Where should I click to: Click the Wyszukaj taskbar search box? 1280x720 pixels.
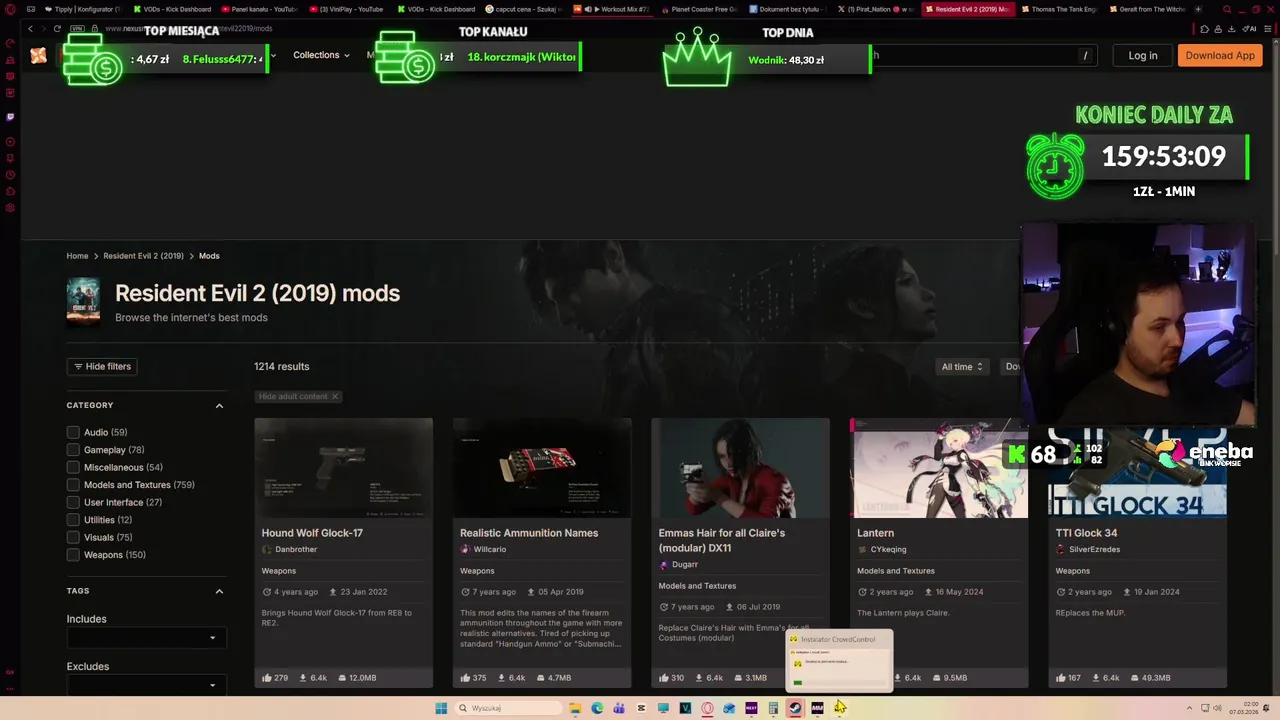(507, 708)
